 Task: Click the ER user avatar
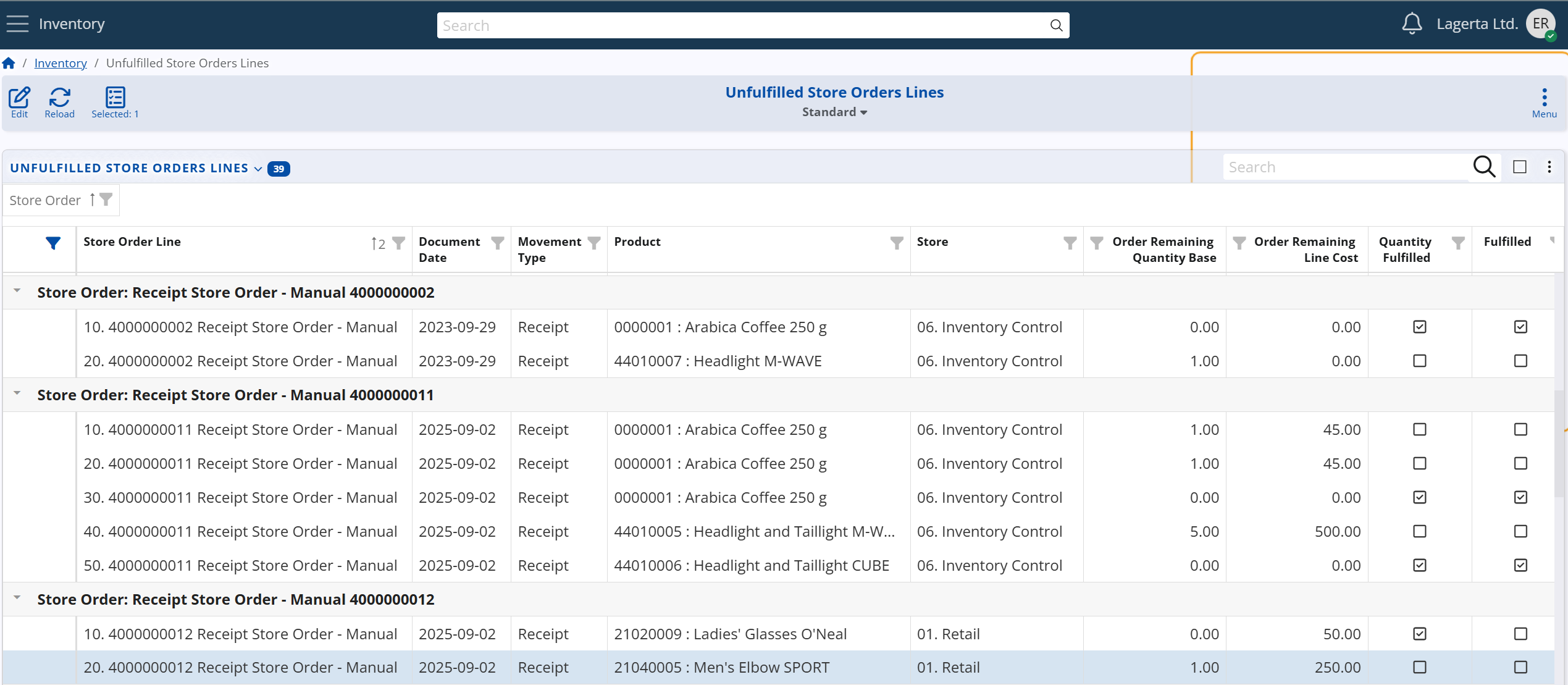pos(1540,23)
